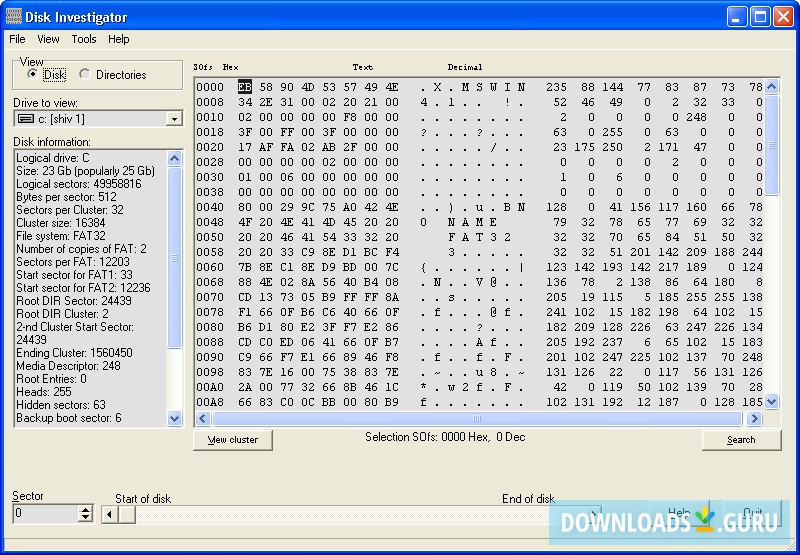Click the hex view vertical scrollbar thumb
The width and height of the screenshot is (800, 555).
[x=771, y=145]
